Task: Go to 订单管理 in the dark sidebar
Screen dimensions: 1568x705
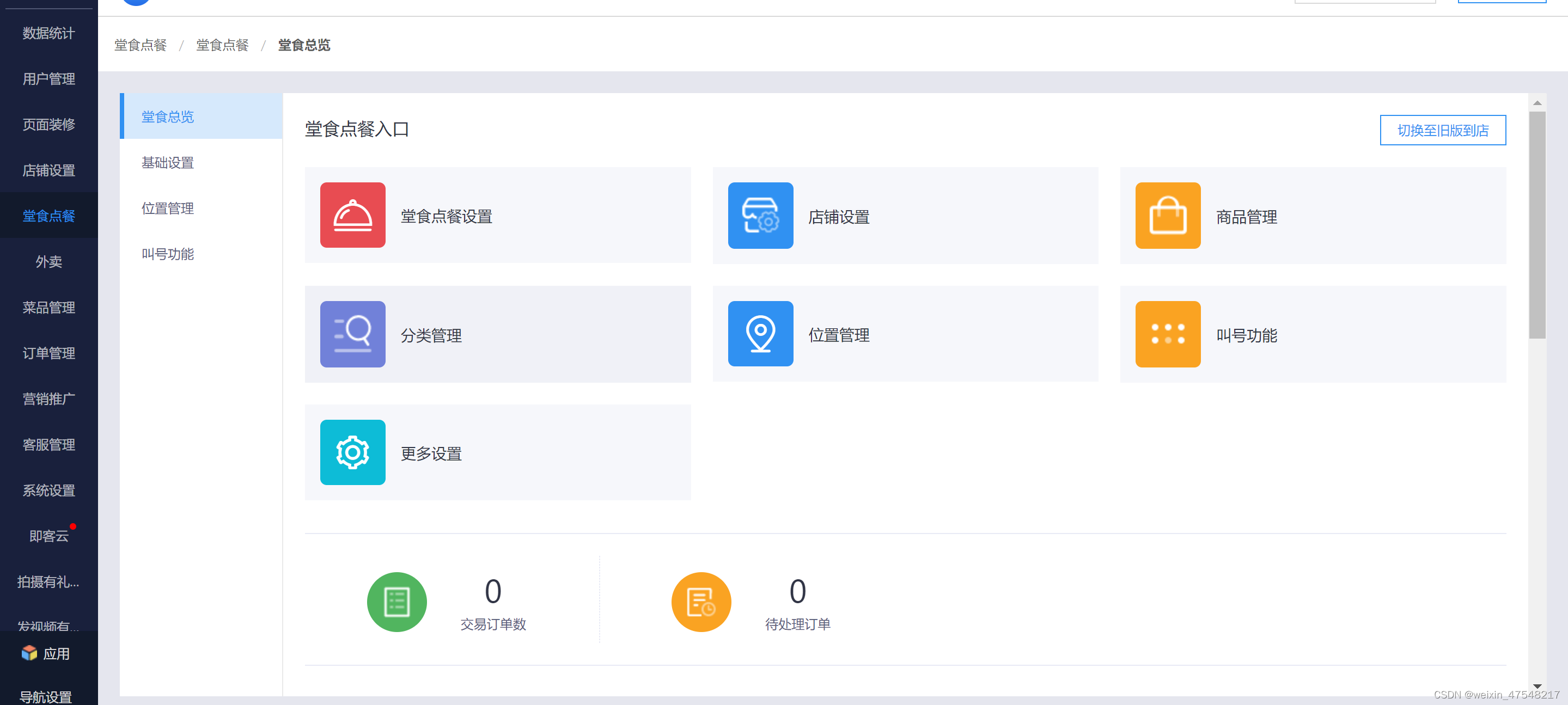Action: (x=48, y=353)
